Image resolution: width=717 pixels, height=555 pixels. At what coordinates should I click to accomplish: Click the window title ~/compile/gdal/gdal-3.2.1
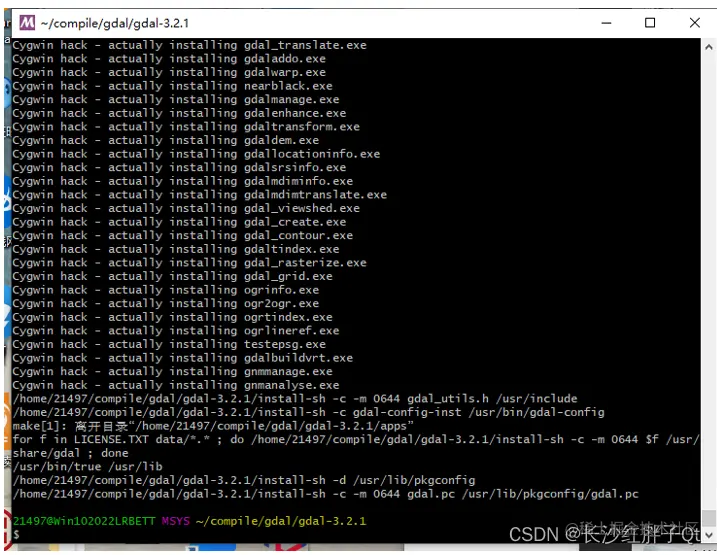point(114,23)
